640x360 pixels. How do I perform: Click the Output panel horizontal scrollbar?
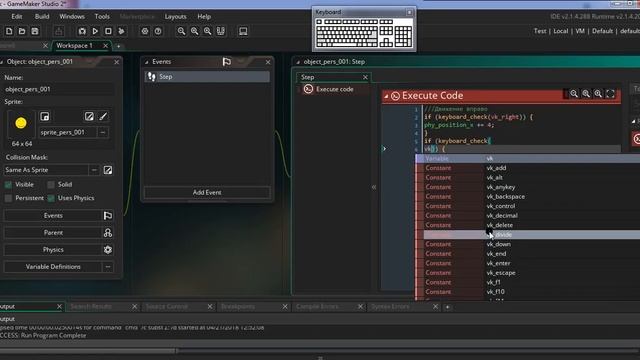click(89, 350)
